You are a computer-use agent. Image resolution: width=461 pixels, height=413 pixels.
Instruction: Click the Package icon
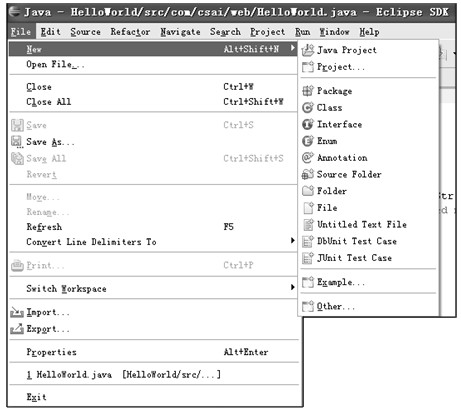click(308, 91)
